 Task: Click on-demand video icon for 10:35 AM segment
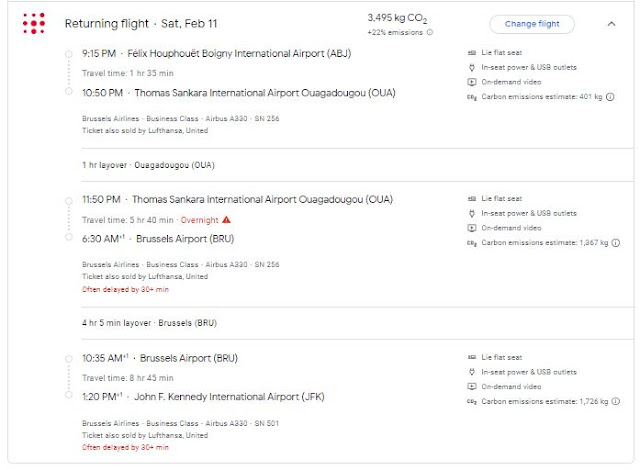click(x=471, y=385)
